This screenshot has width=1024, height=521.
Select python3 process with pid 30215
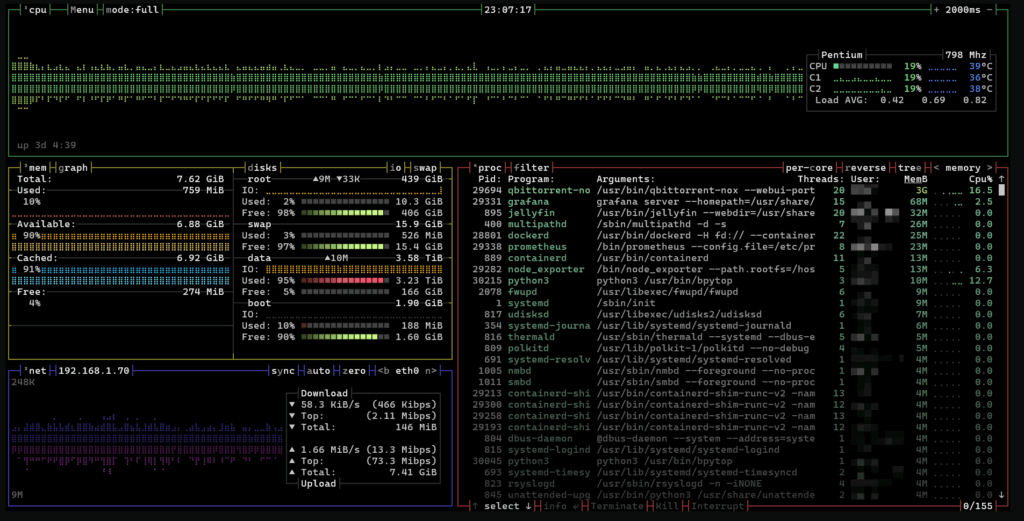[733, 280]
